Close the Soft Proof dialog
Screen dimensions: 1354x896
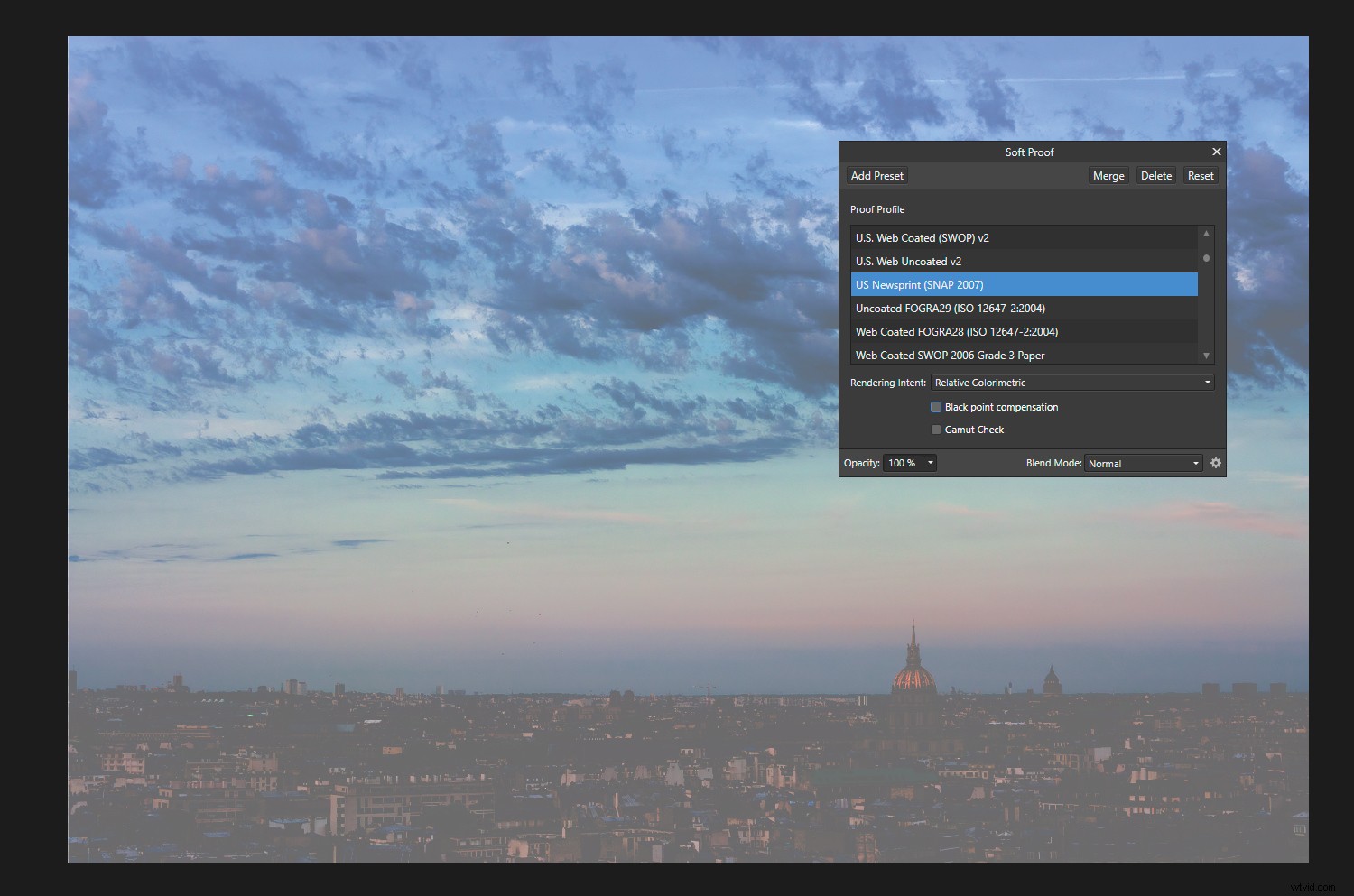pyautogui.click(x=1216, y=152)
